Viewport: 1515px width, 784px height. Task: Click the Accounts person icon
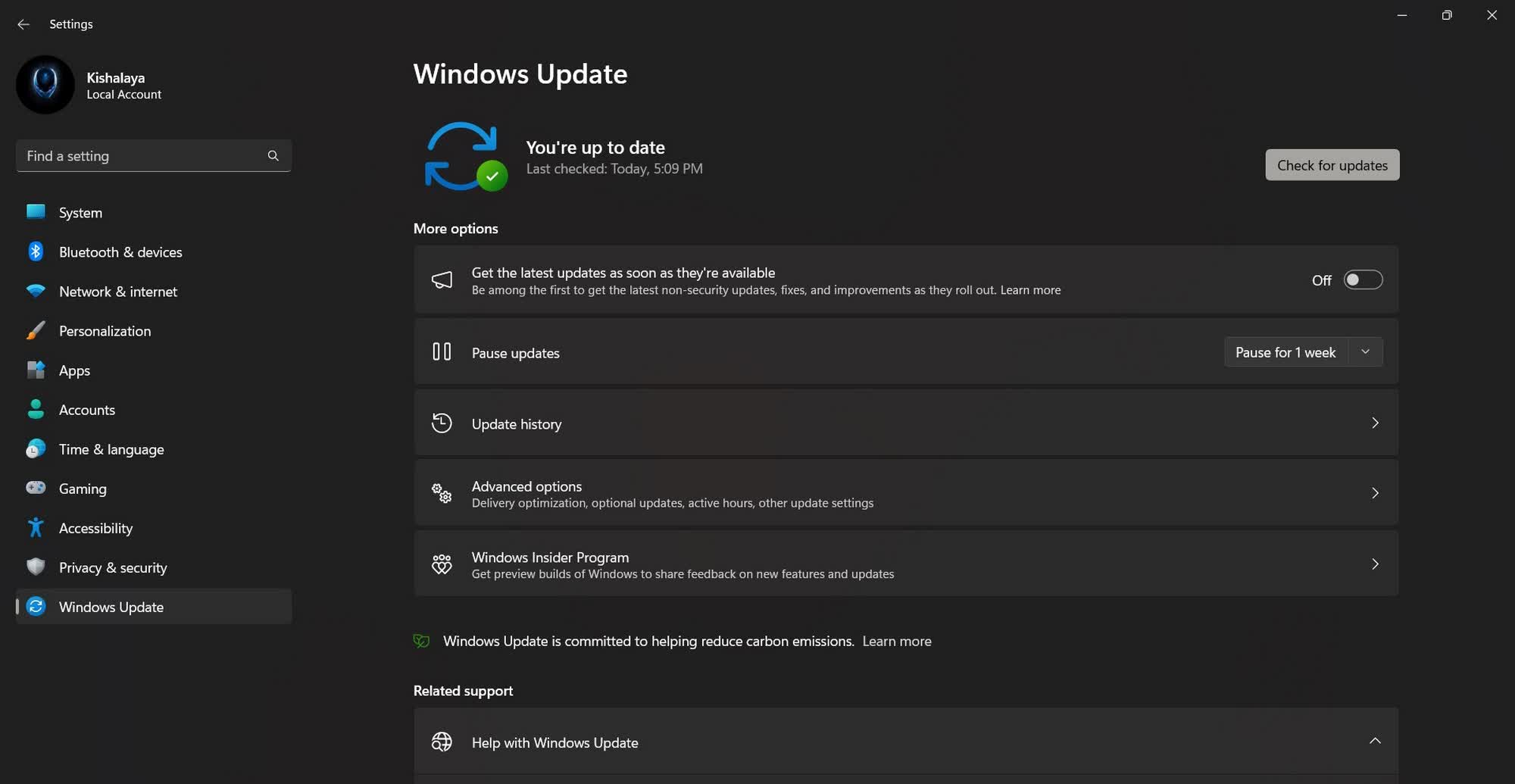coord(36,409)
